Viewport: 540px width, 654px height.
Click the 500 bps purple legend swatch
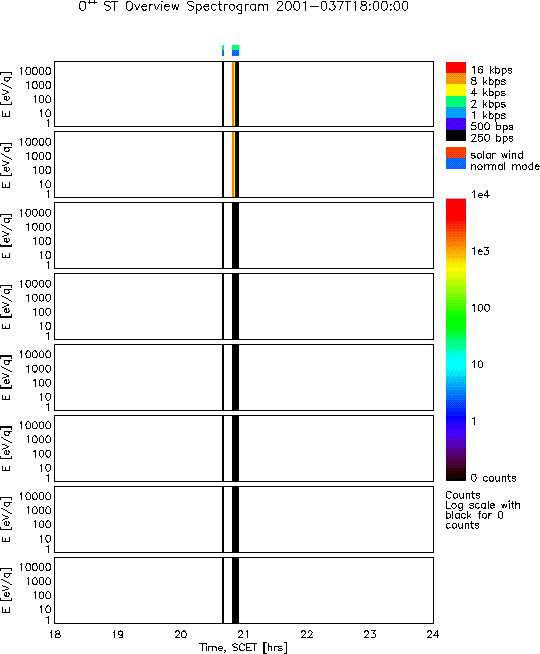point(456,124)
